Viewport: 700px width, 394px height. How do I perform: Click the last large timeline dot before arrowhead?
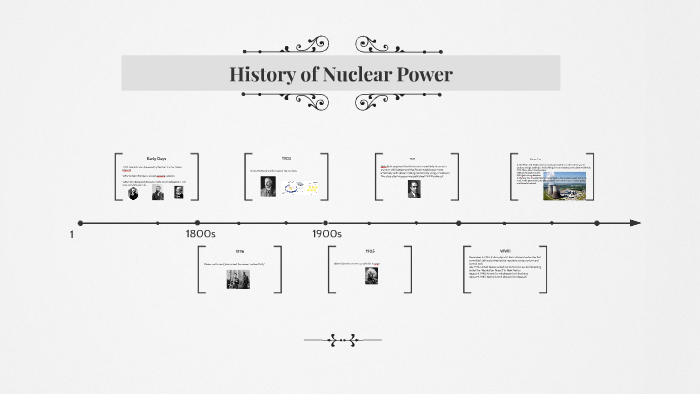click(597, 223)
